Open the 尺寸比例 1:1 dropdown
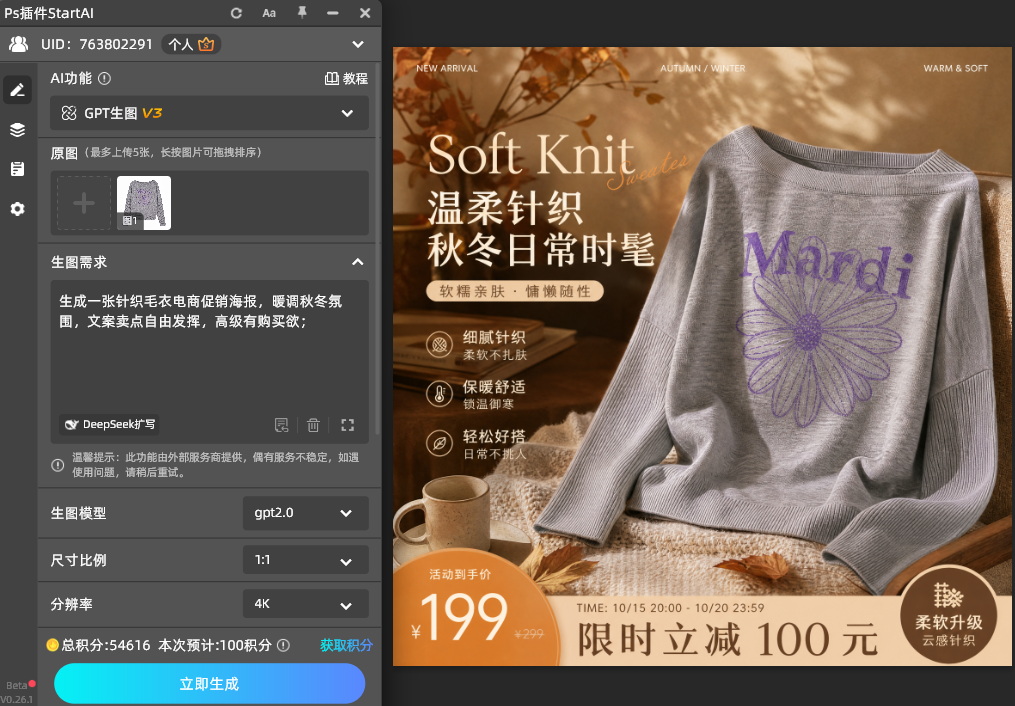 click(306, 560)
